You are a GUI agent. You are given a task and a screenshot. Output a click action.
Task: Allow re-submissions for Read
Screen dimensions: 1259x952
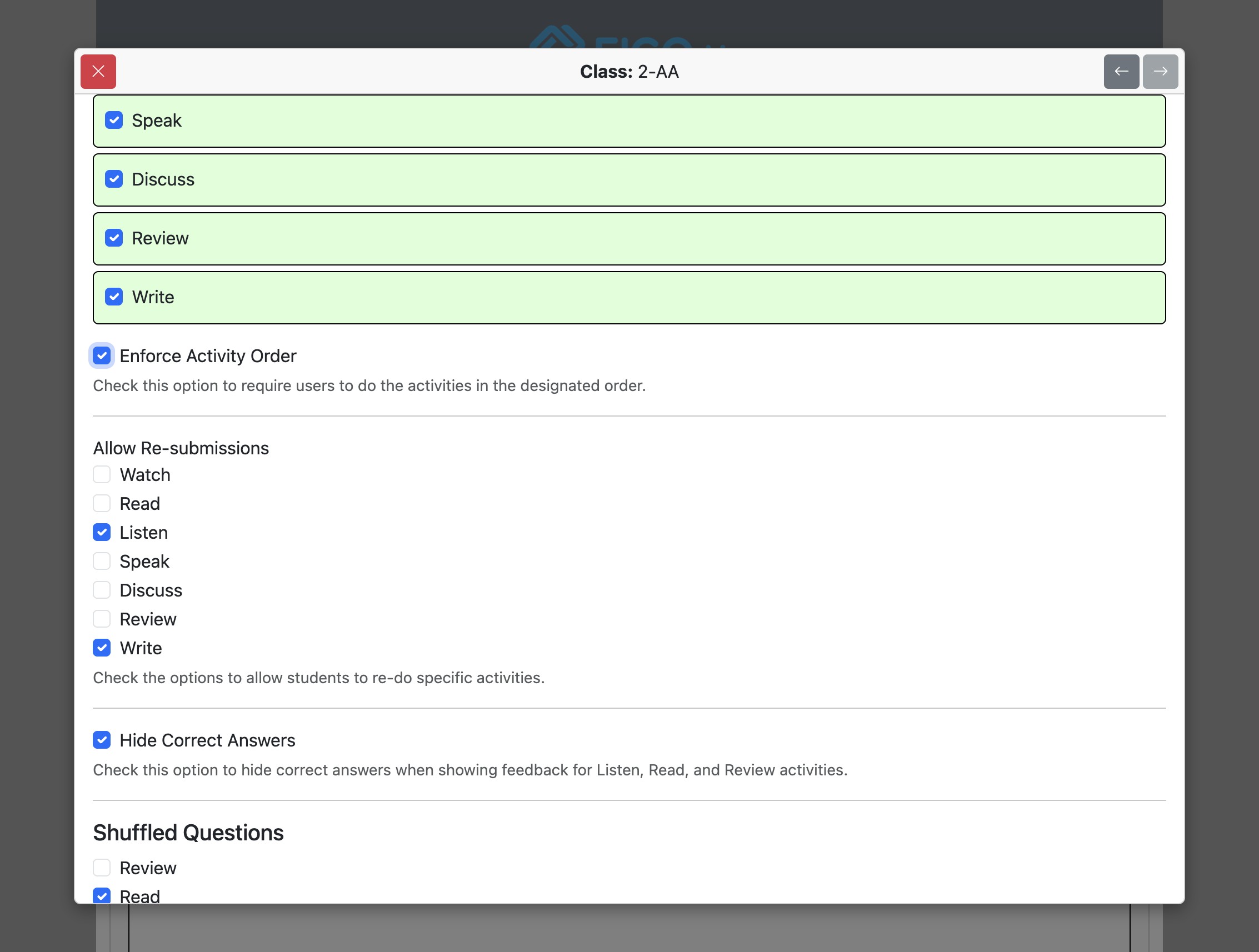click(102, 504)
